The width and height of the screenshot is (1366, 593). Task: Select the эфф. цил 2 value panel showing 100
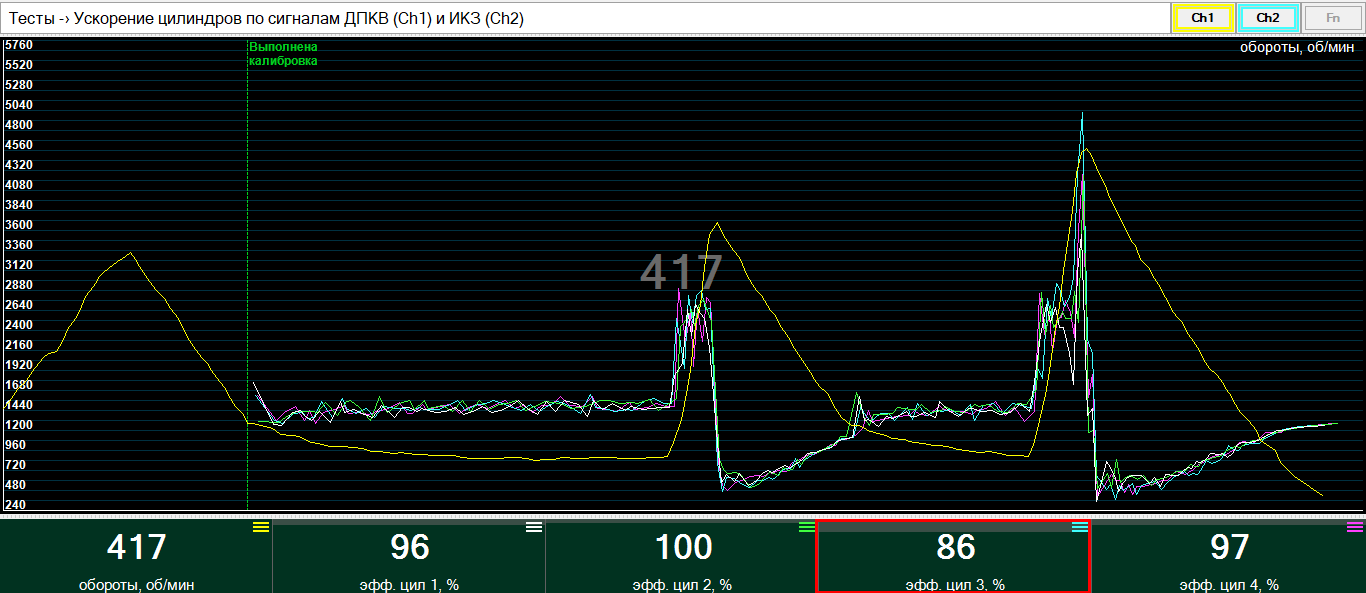click(682, 556)
